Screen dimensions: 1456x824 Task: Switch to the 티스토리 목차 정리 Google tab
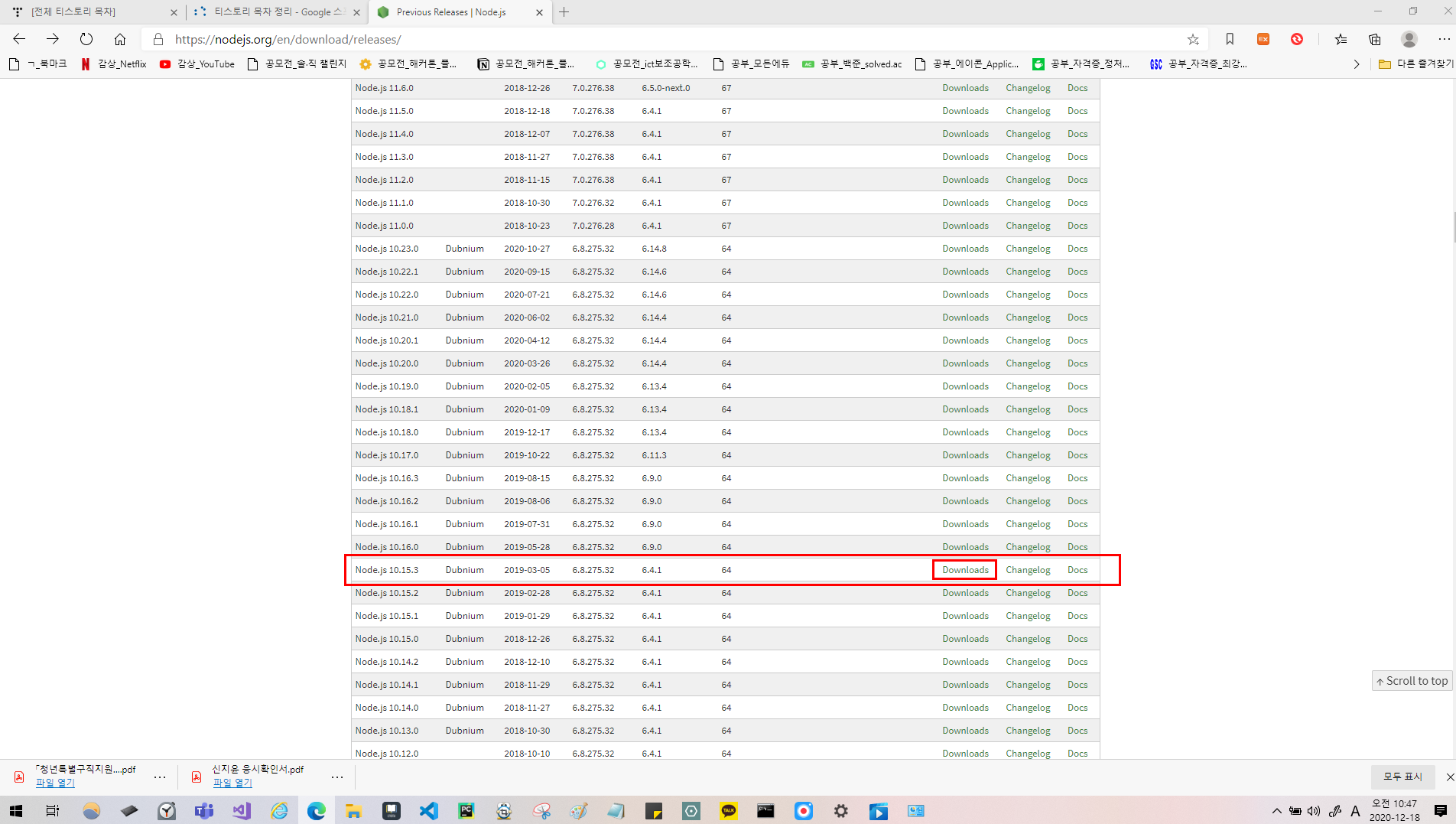click(275, 12)
